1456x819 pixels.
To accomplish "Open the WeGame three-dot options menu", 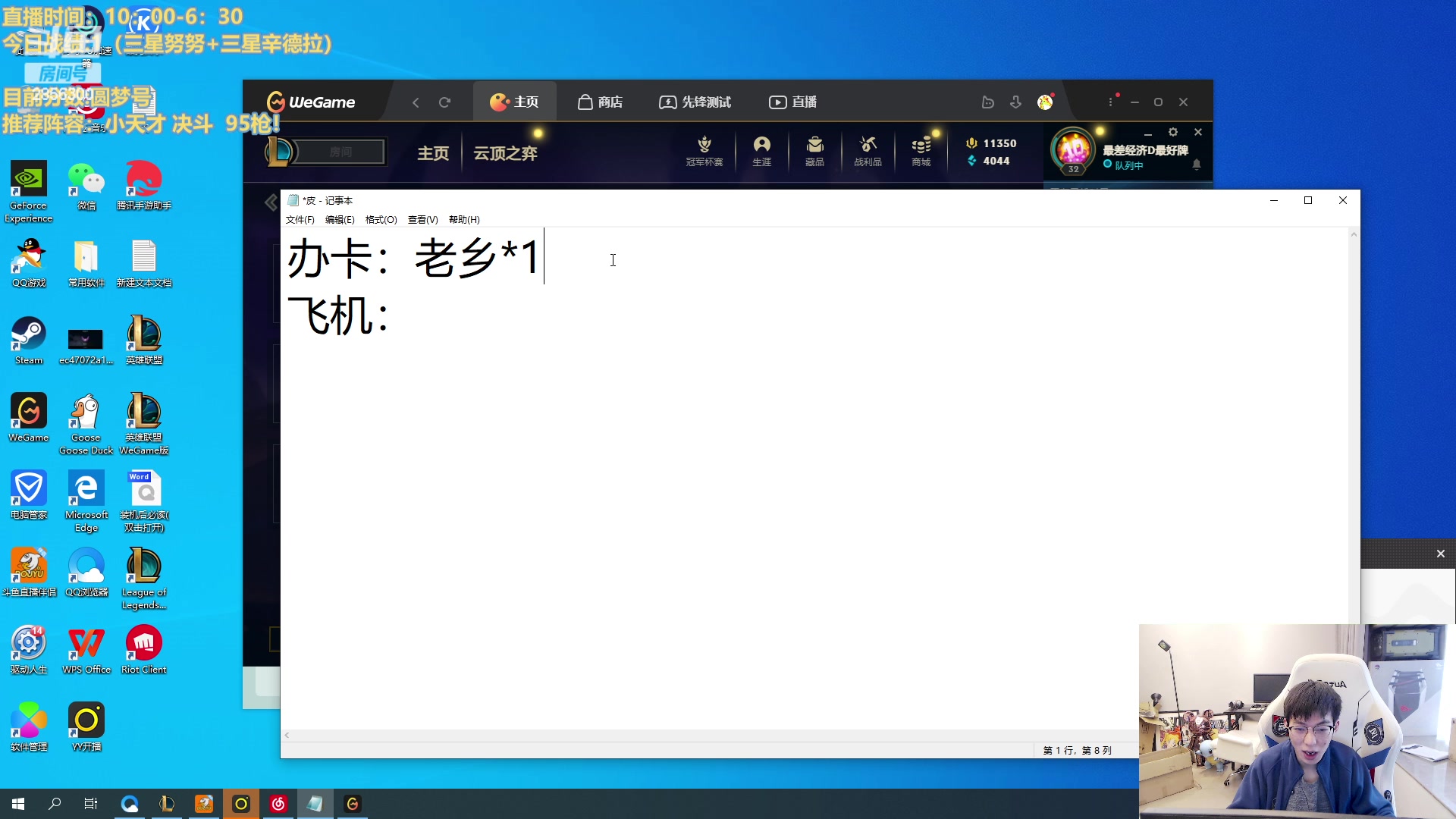I will click(x=1110, y=102).
